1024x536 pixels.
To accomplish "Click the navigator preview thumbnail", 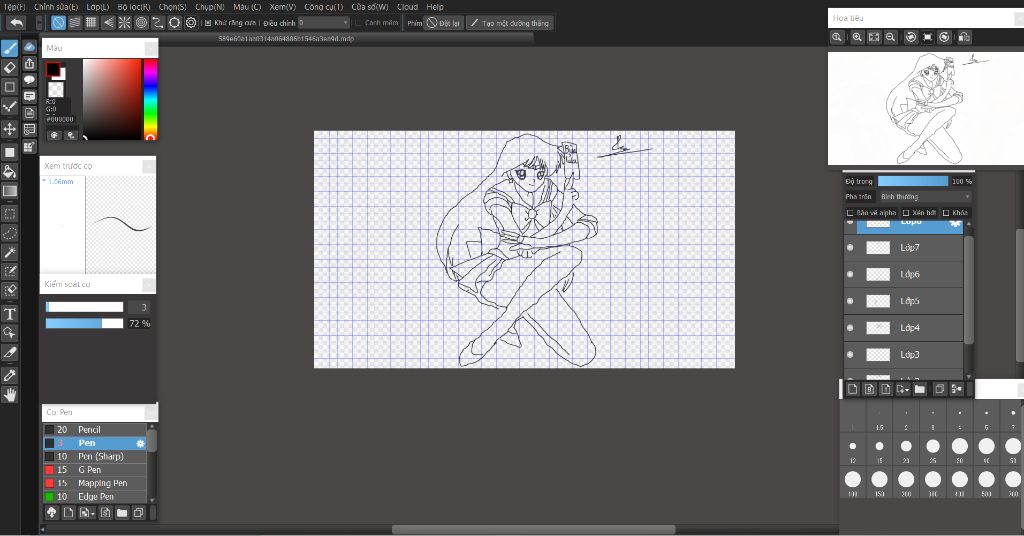I will point(925,108).
